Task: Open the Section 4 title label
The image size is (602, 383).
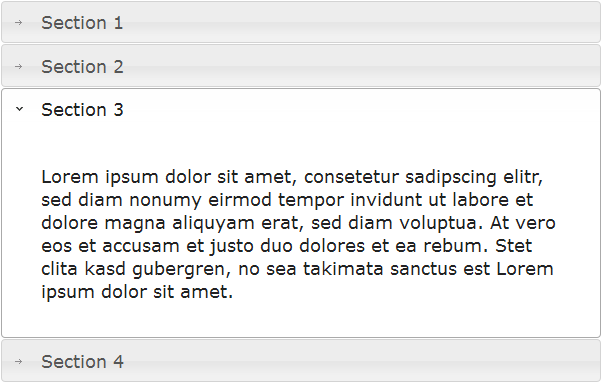Action: click(x=82, y=362)
